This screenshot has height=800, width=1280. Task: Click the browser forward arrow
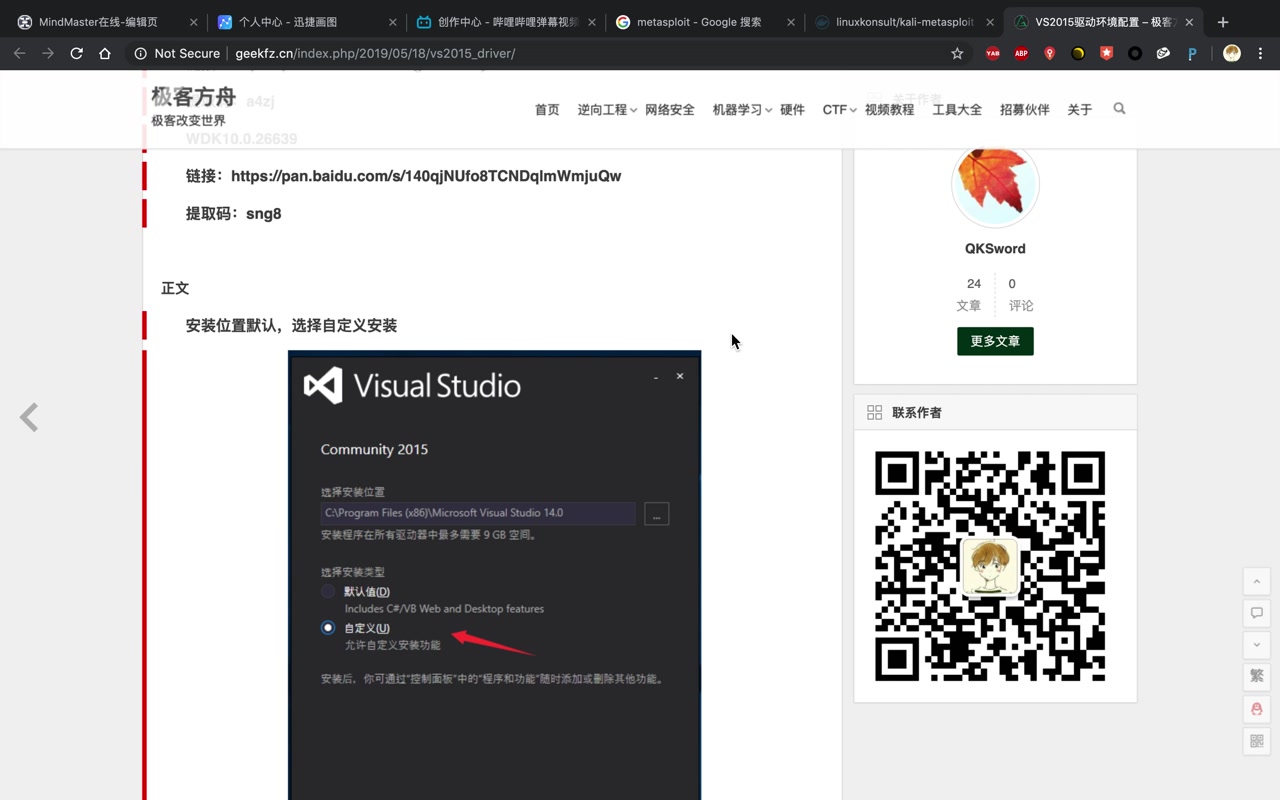[x=47, y=53]
